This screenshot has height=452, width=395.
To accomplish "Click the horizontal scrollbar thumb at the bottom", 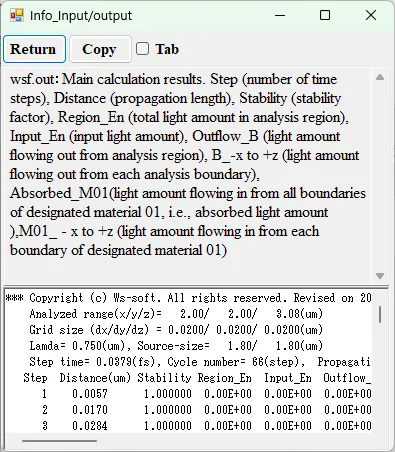I will pos(60,441).
